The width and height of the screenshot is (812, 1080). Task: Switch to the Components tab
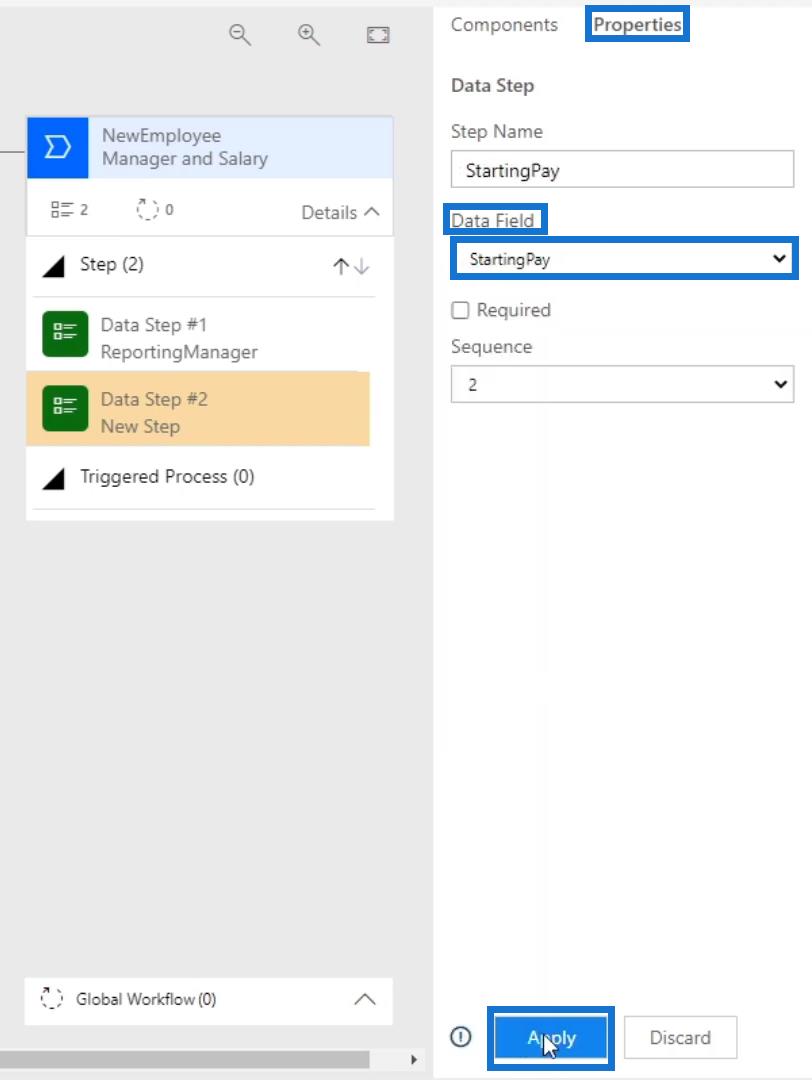pos(504,25)
